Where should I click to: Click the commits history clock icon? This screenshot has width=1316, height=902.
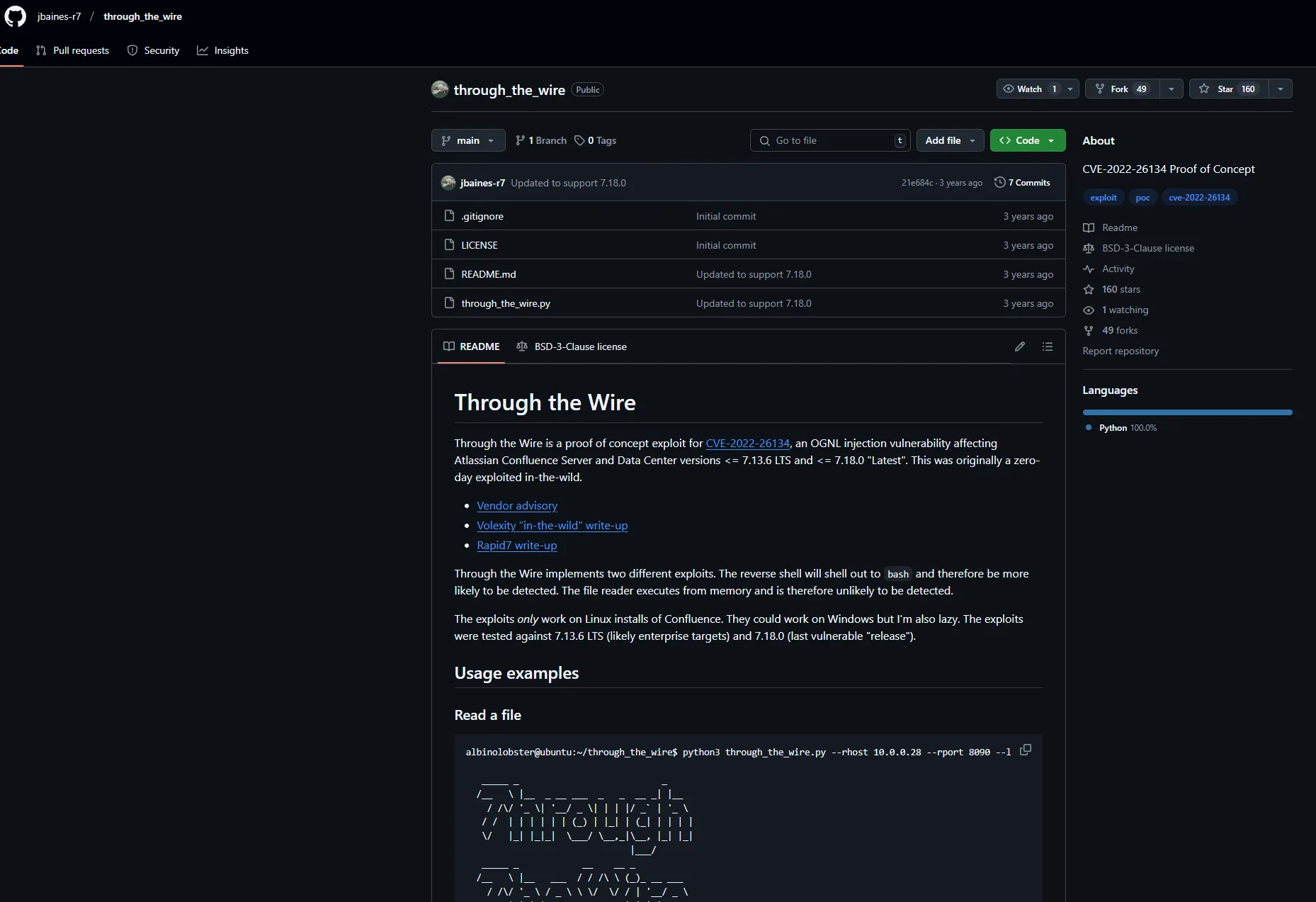click(x=999, y=182)
